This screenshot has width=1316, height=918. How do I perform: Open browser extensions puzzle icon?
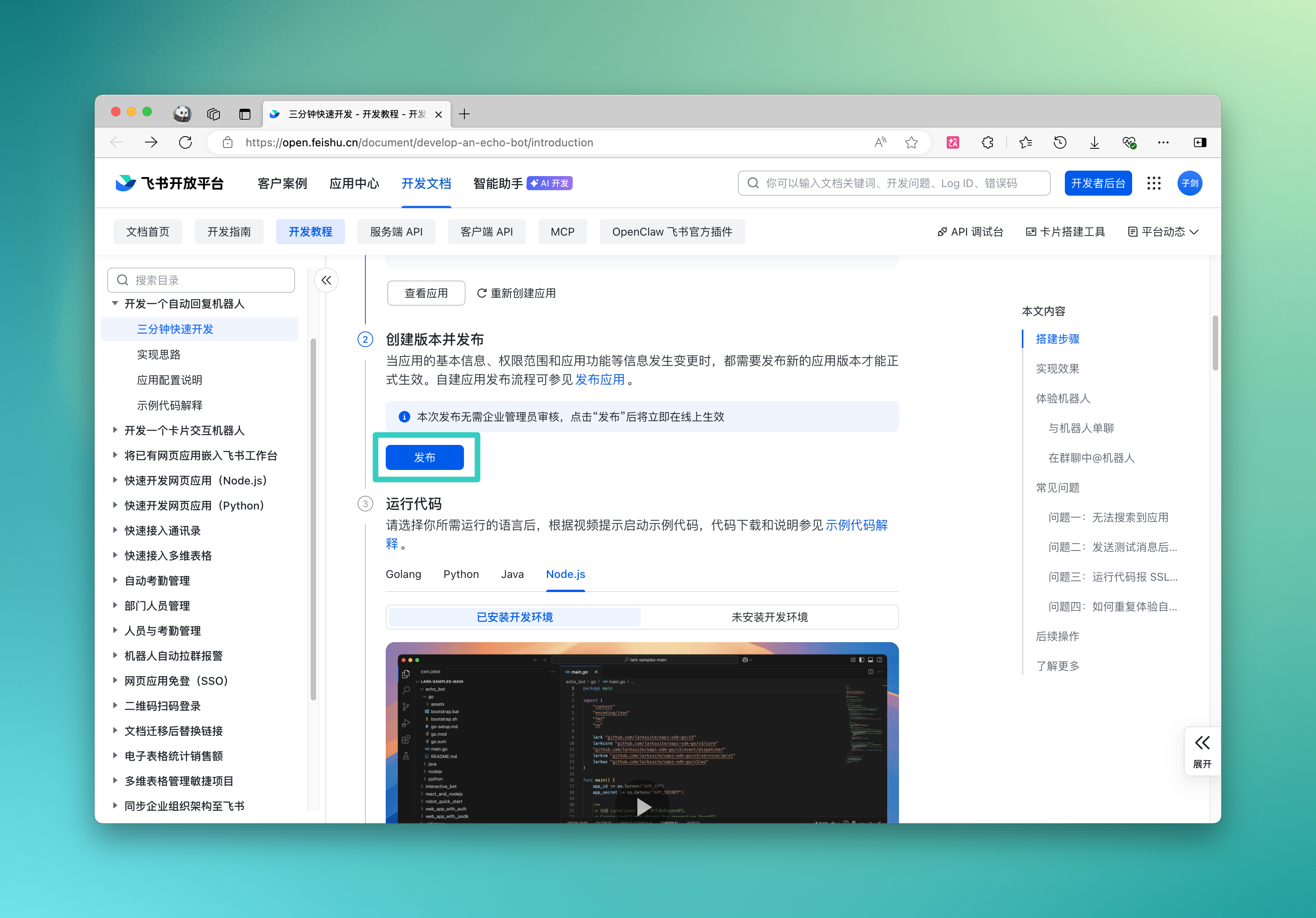pyautogui.click(x=987, y=142)
